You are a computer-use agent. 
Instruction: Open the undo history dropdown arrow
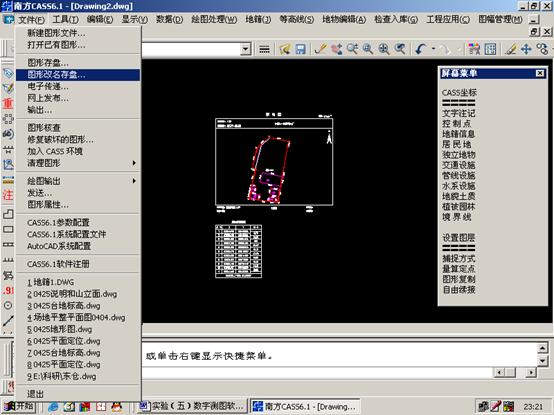[x=433, y=49]
